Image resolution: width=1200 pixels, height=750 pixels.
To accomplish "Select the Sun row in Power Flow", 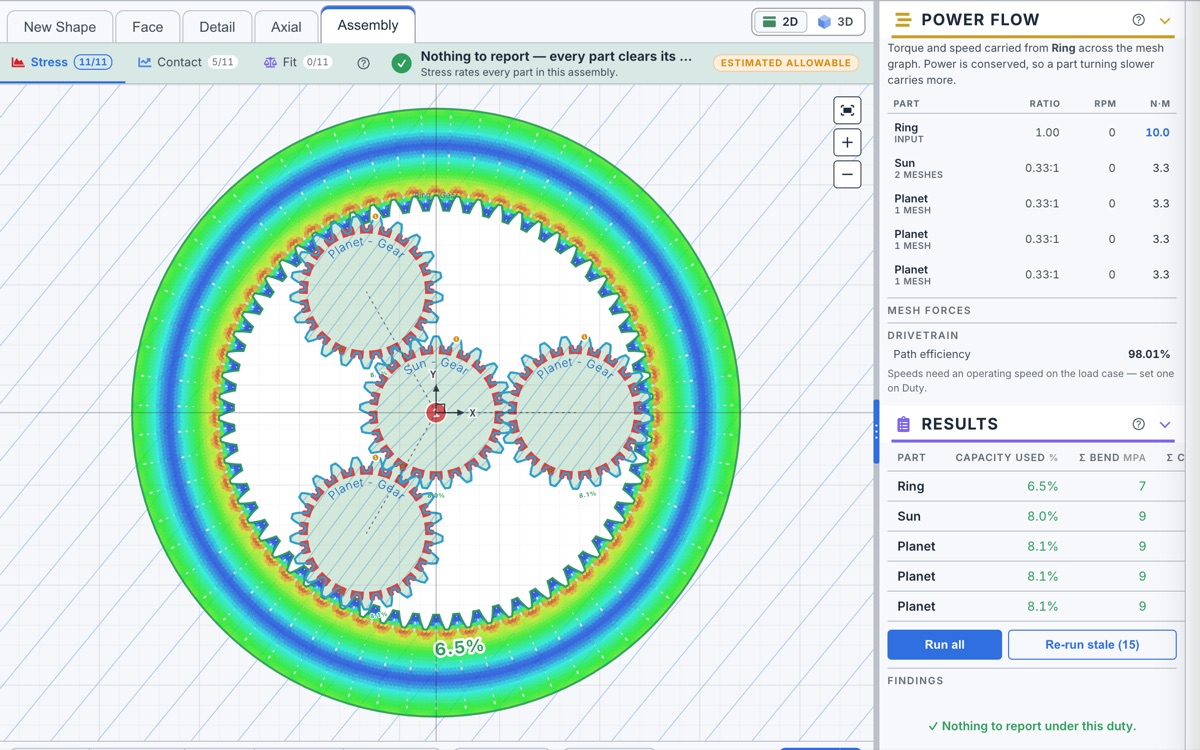I will pyautogui.click(x=1032, y=168).
